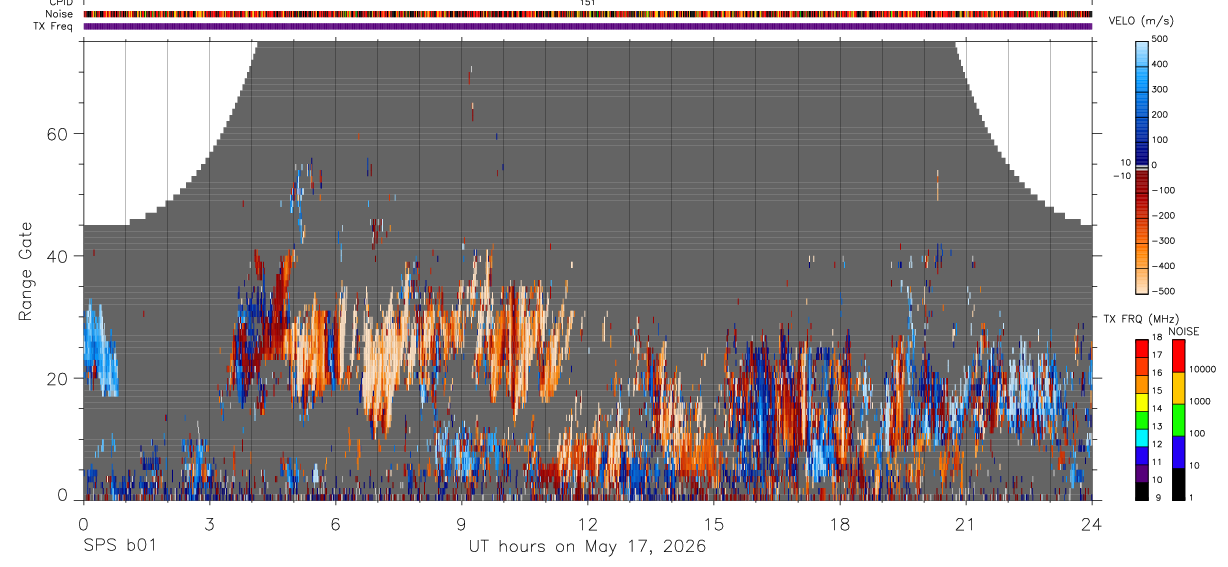
Task: Select the green 13–14 MHz TX FRQ segment
Action: pyautogui.click(x=1141, y=419)
